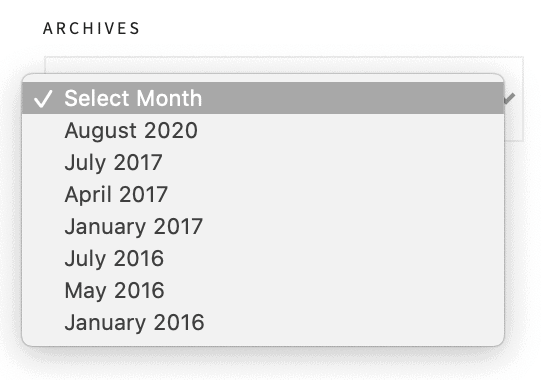
Task: Choose April 2017 archive entry
Action: point(263,194)
